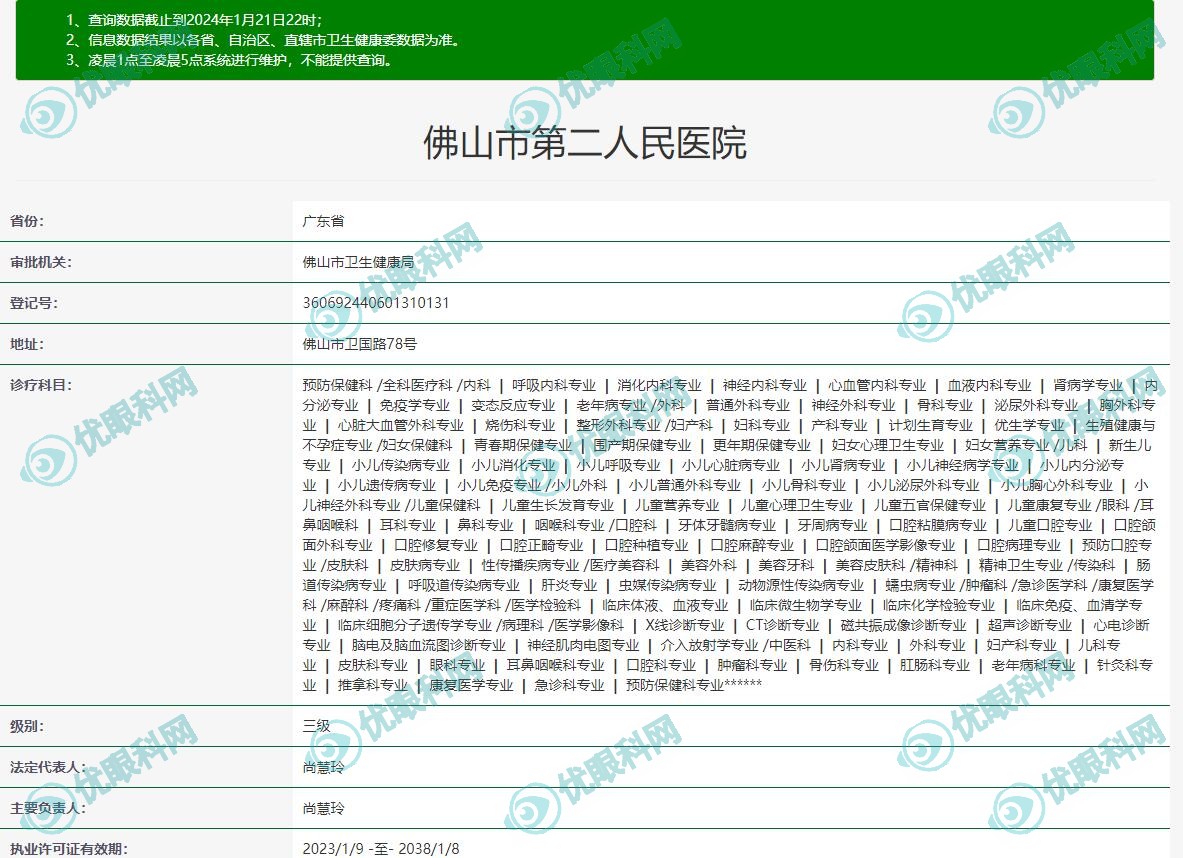Select the 省份 row label
Viewport: 1183px width, 858px height.
click(27, 221)
